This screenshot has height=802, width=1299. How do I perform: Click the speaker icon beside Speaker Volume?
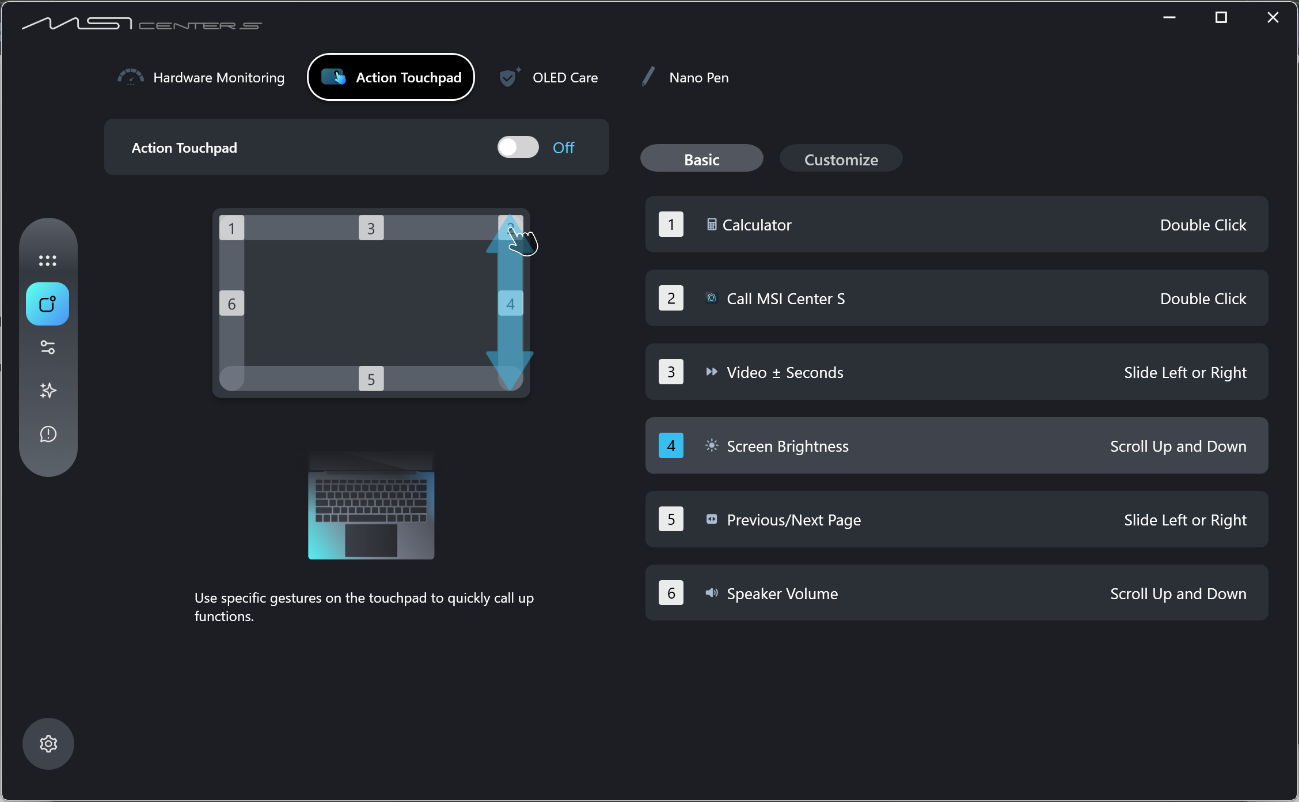[711, 593]
